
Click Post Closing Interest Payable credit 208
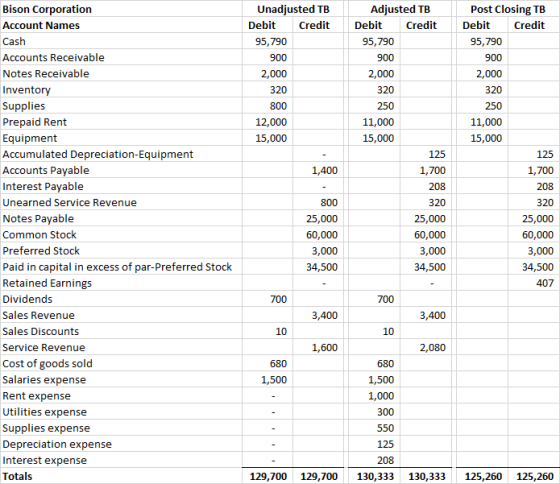[x=545, y=186]
